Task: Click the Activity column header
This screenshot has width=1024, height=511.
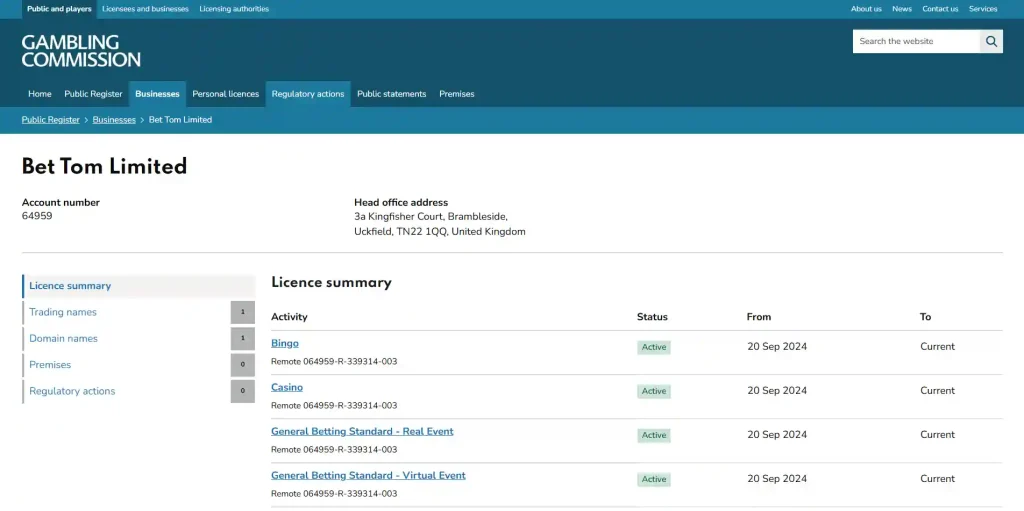Action: 289,317
